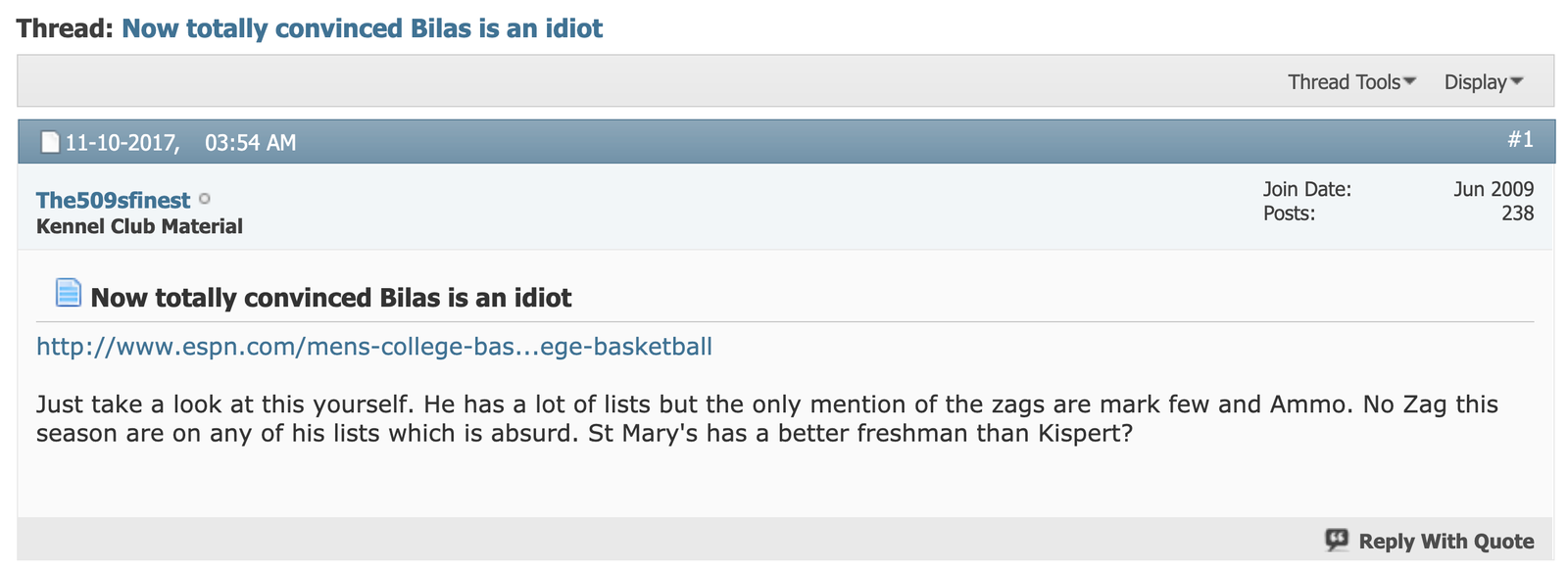Screen dimensions: 1568x569
Task: Click the offline status indicator next to The509sfinest
Action: click(205, 199)
